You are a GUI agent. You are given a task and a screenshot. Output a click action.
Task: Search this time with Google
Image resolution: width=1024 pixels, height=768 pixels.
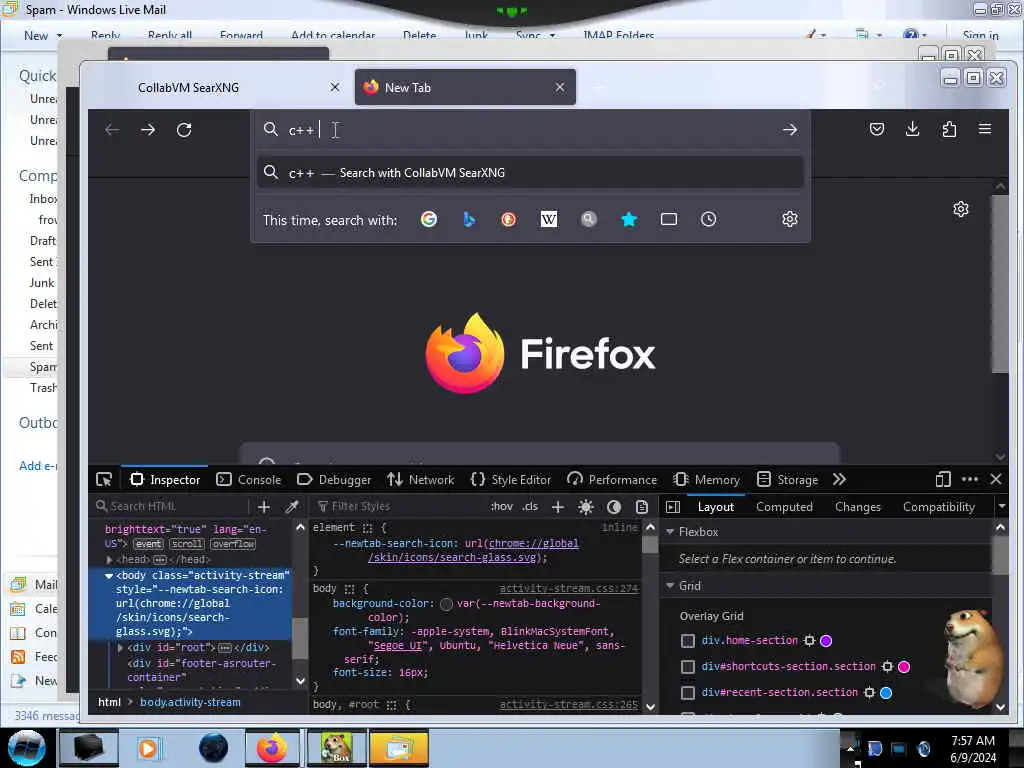pyautogui.click(x=428, y=219)
